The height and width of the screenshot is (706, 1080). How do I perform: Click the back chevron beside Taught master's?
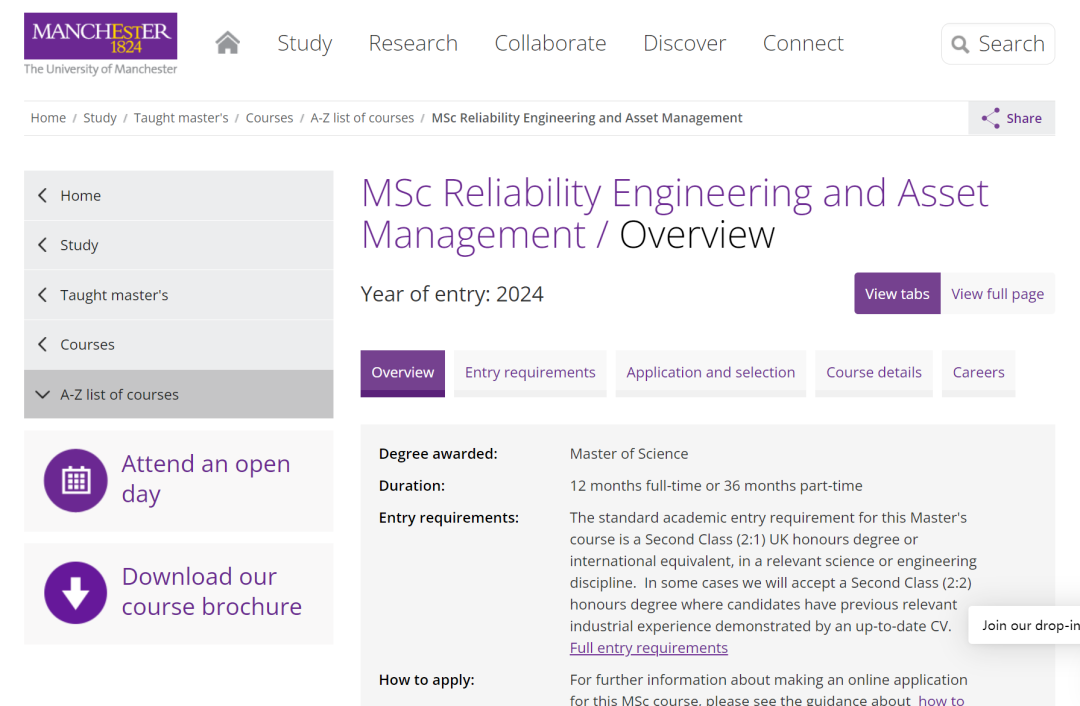point(43,295)
